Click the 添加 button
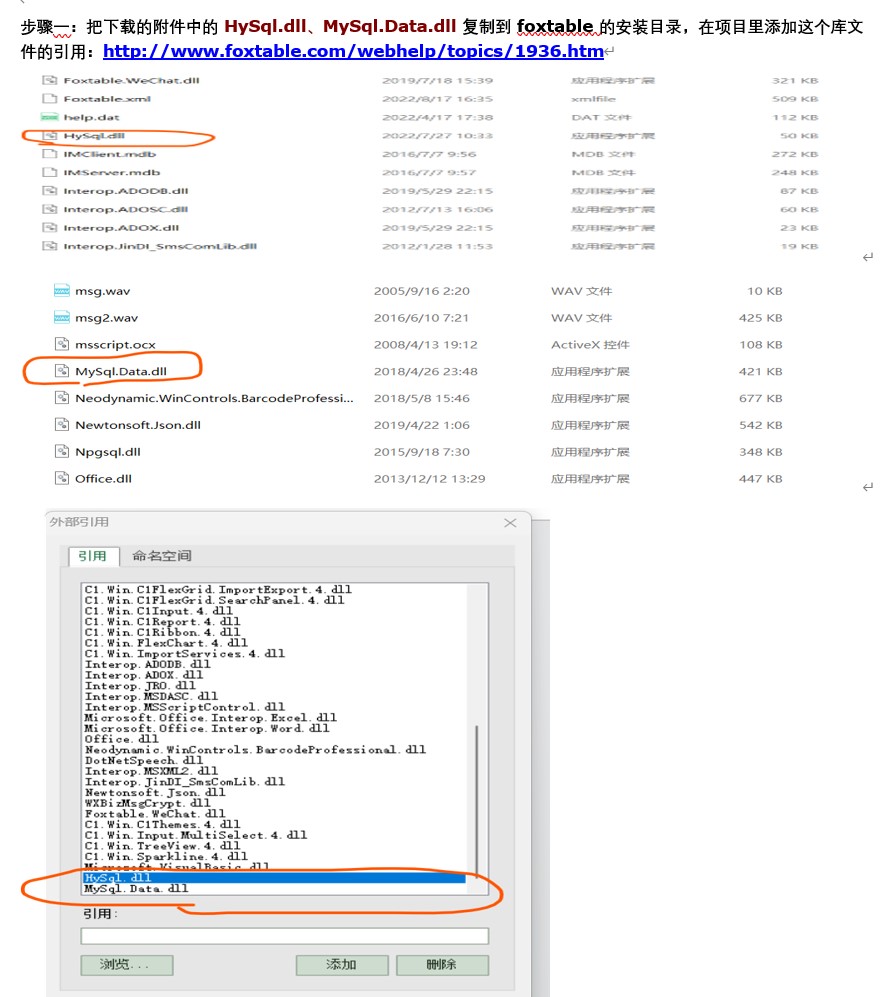The image size is (881, 997). point(341,965)
